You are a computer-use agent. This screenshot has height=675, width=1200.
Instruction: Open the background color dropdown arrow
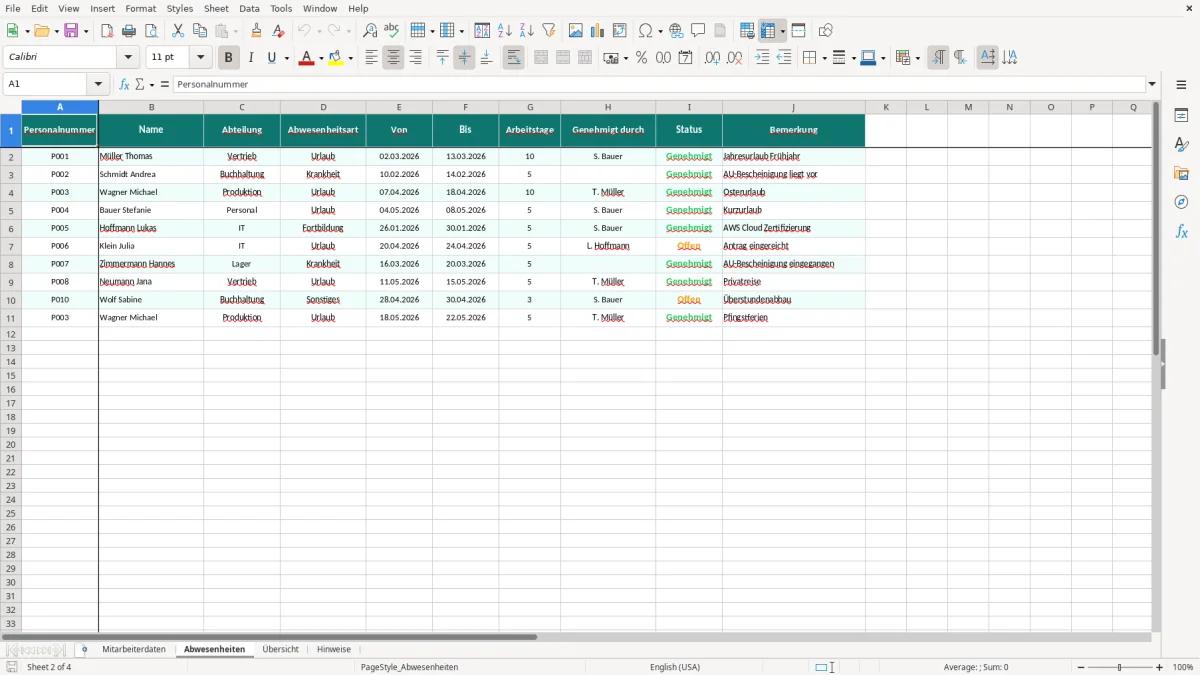[350, 58]
